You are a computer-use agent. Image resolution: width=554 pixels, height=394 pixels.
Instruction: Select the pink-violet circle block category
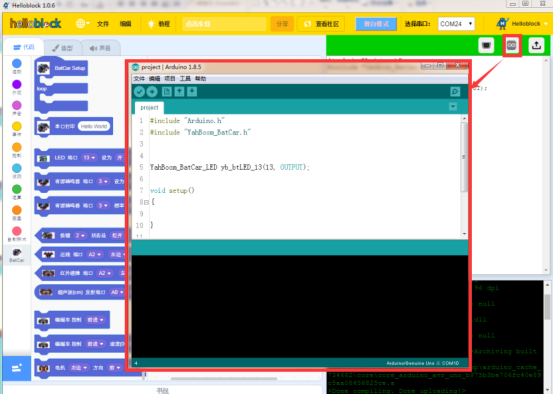[17, 105]
